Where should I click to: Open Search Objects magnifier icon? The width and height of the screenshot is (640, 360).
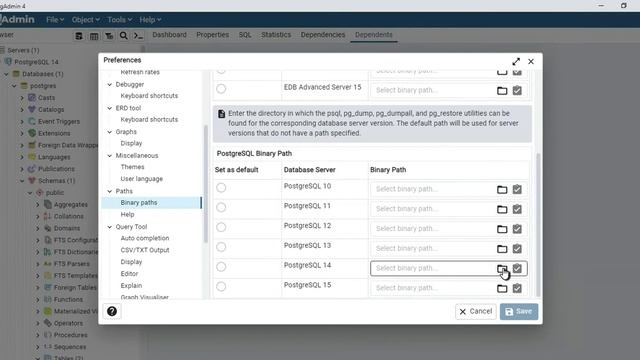pyautogui.click(x=124, y=36)
